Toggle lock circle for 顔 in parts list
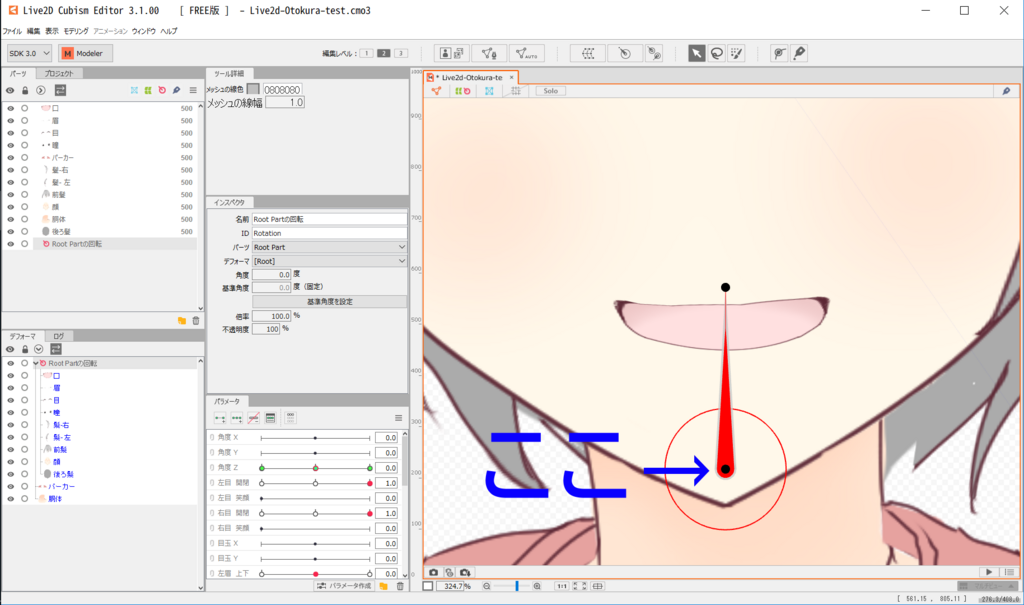 [24, 206]
